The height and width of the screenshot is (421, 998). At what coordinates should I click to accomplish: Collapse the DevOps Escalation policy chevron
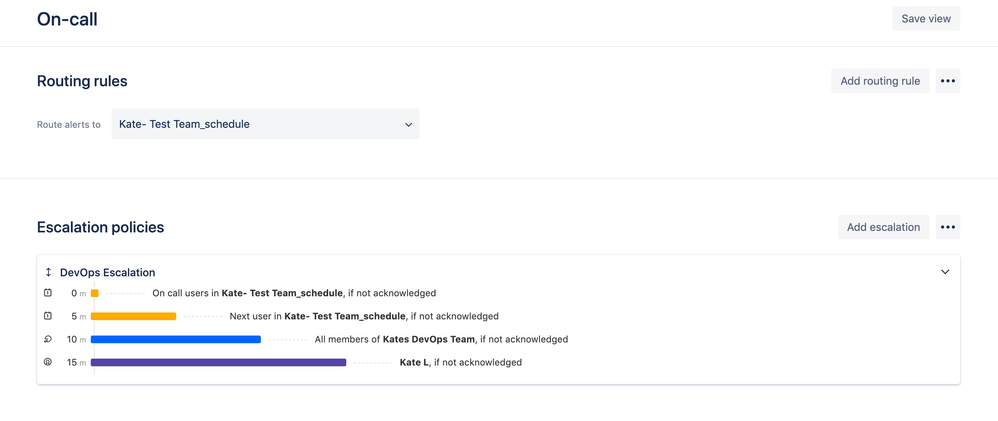945,272
